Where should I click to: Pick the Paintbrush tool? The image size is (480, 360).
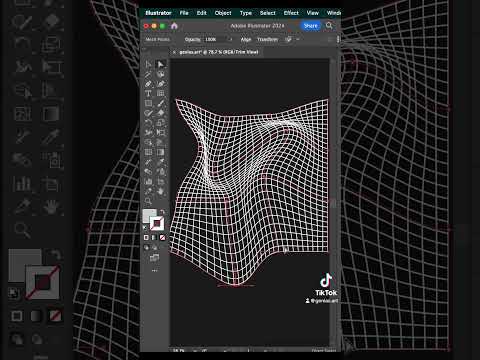click(161, 103)
